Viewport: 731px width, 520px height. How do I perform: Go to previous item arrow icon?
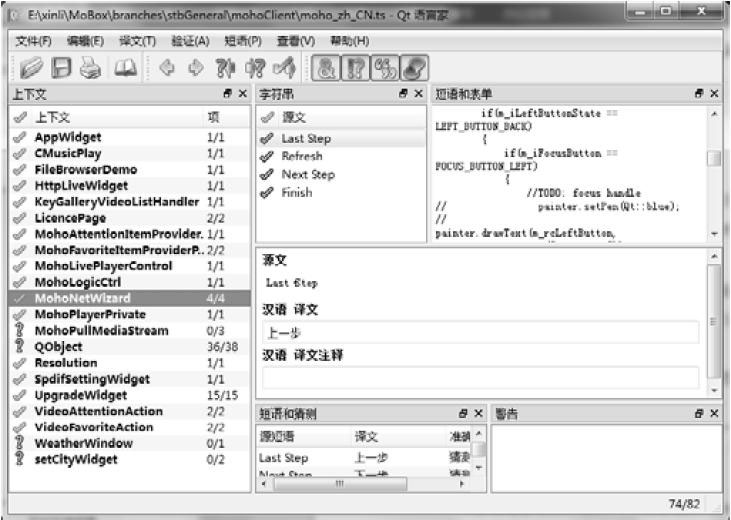(167, 68)
